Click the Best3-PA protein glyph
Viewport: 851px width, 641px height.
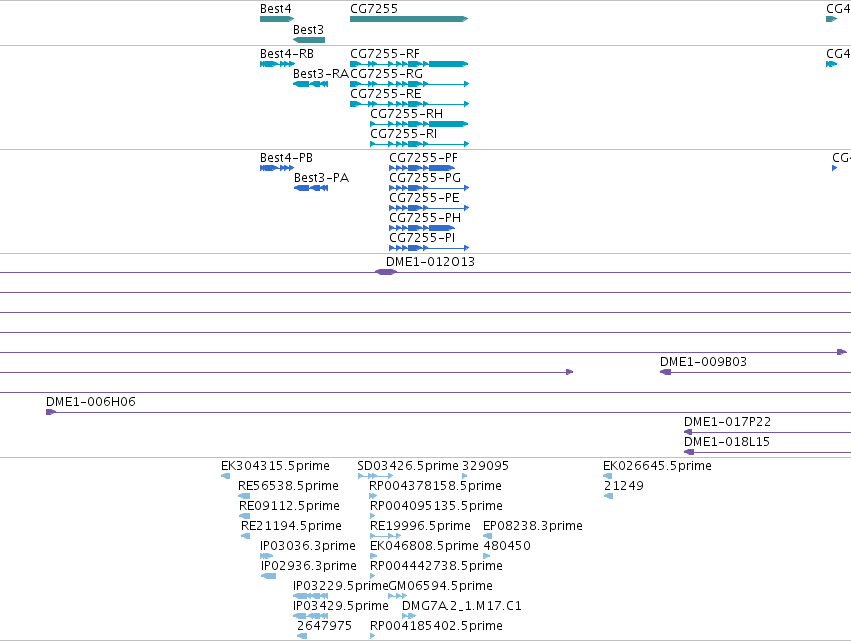pyautogui.click(x=311, y=188)
